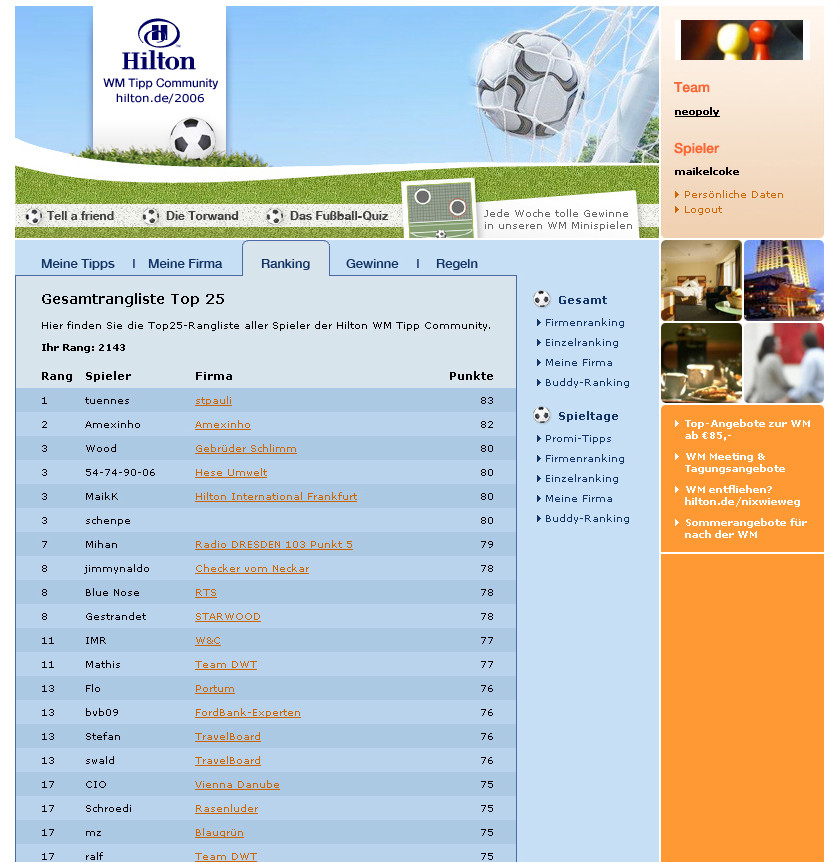Image resolution: width=840 pixels, height=862 pixels.
Task: Open the WM entfliehen nixwieweg link
Action: [743, 495]
